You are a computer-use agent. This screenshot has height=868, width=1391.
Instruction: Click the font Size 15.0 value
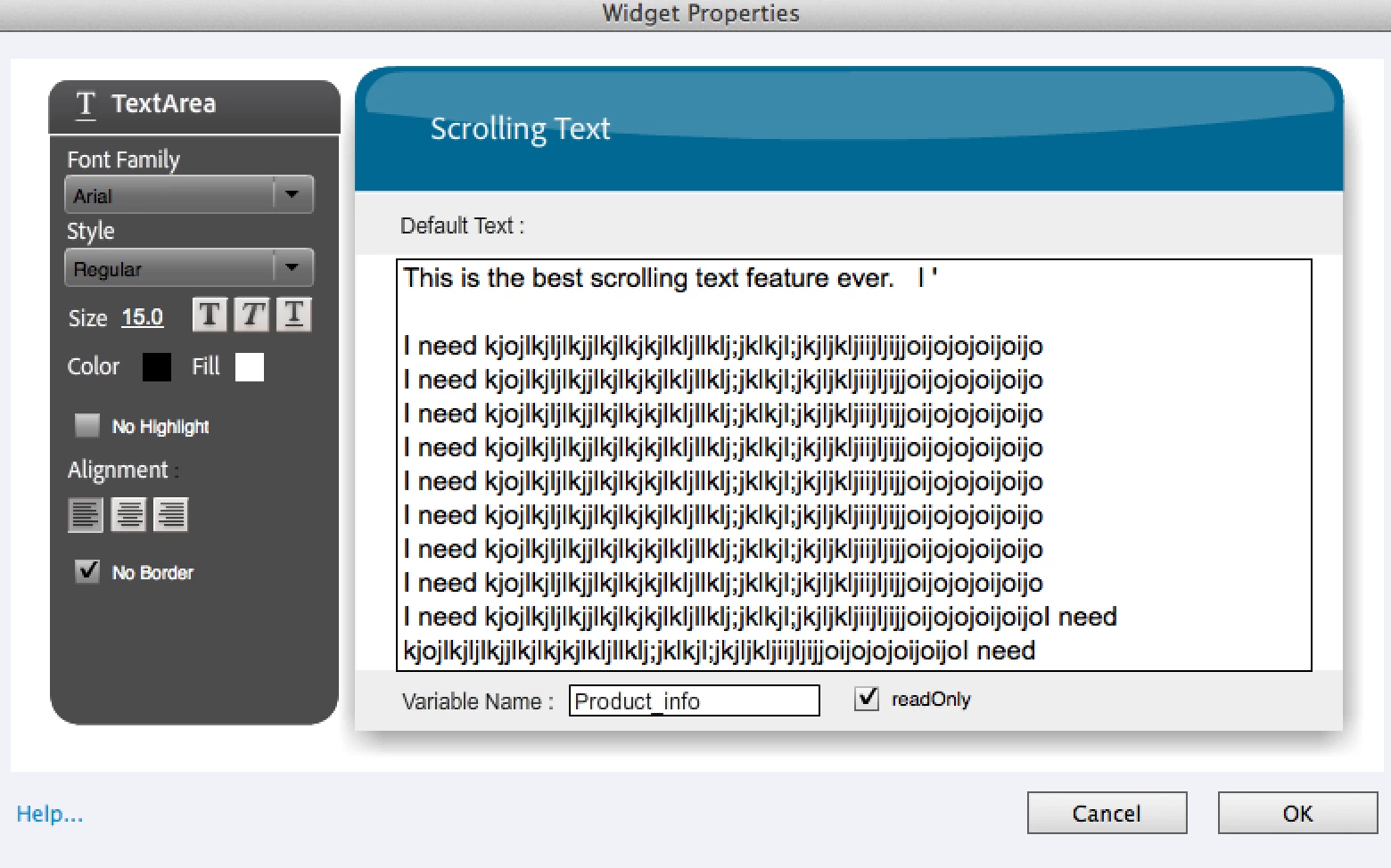click(143, 317)
